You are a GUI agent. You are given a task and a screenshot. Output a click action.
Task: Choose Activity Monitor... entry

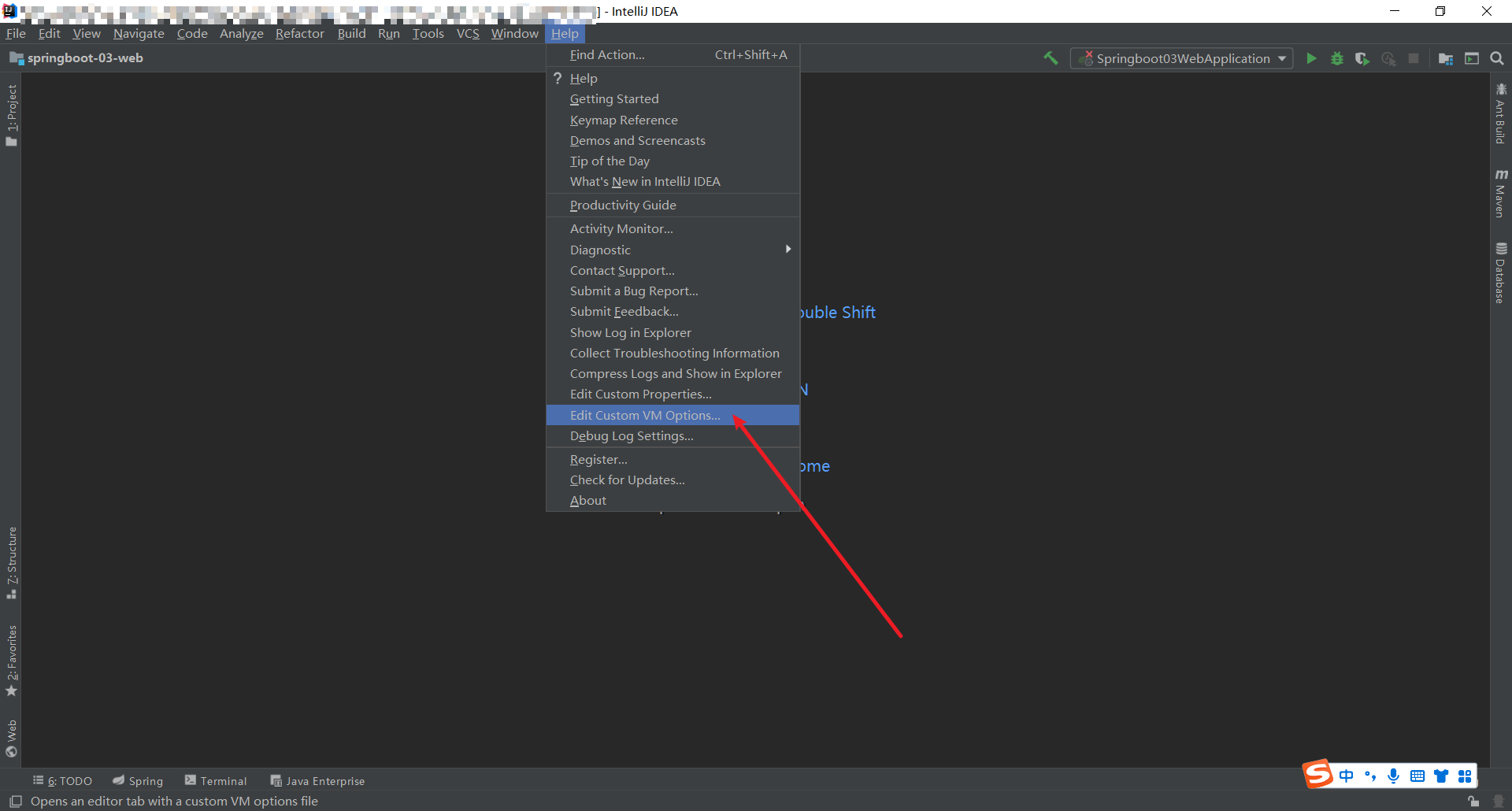pyautogui.click(x=673, y=228)
